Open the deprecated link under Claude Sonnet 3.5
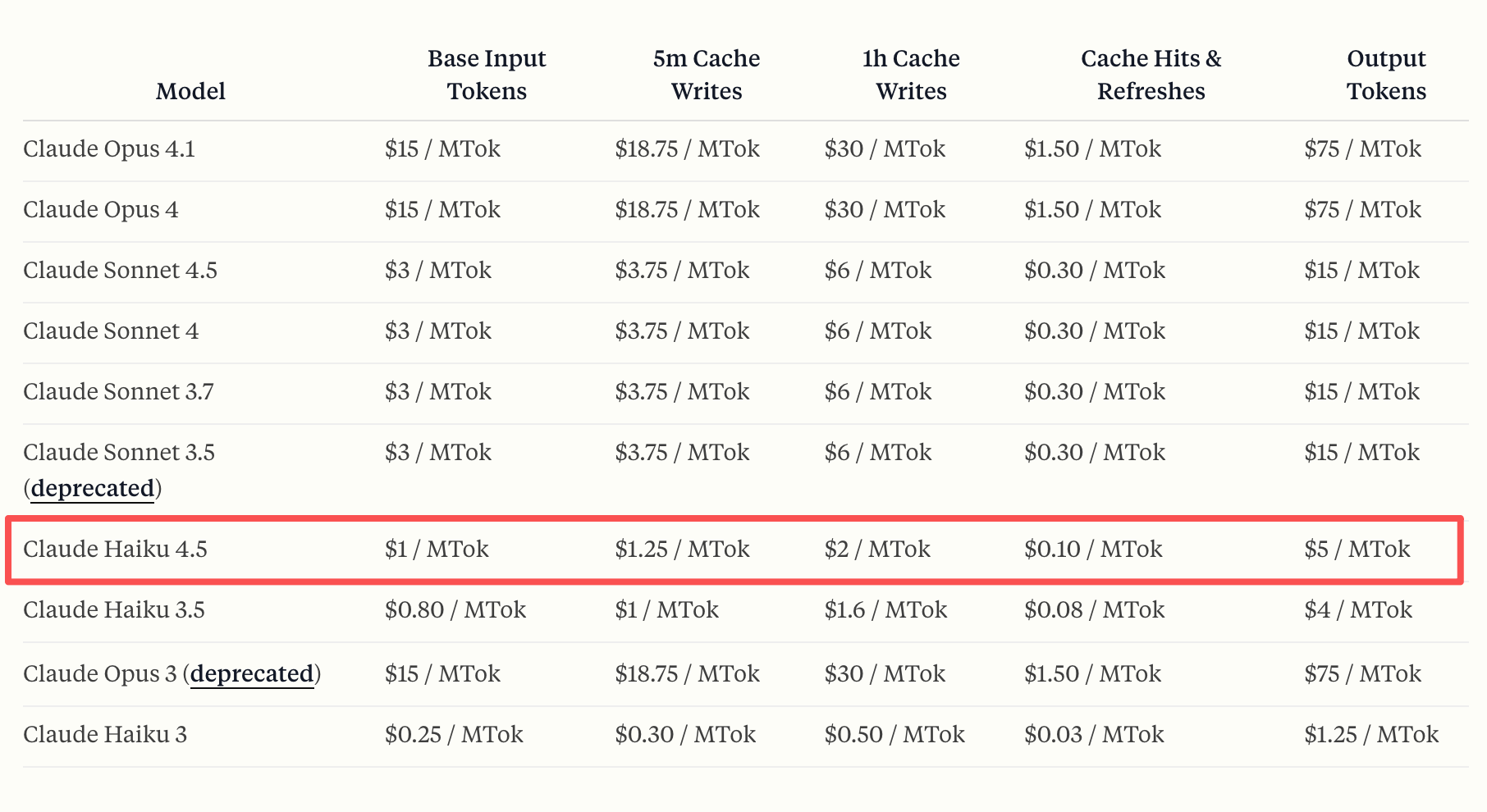 93,489
